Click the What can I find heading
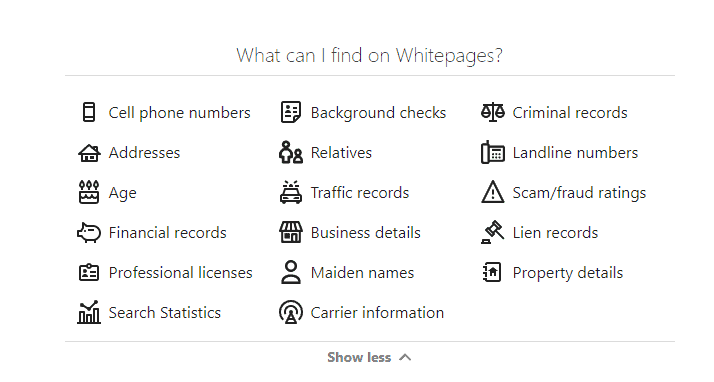Image resolution: width=714 pixels, height=382 pixels. pos(370,56)
